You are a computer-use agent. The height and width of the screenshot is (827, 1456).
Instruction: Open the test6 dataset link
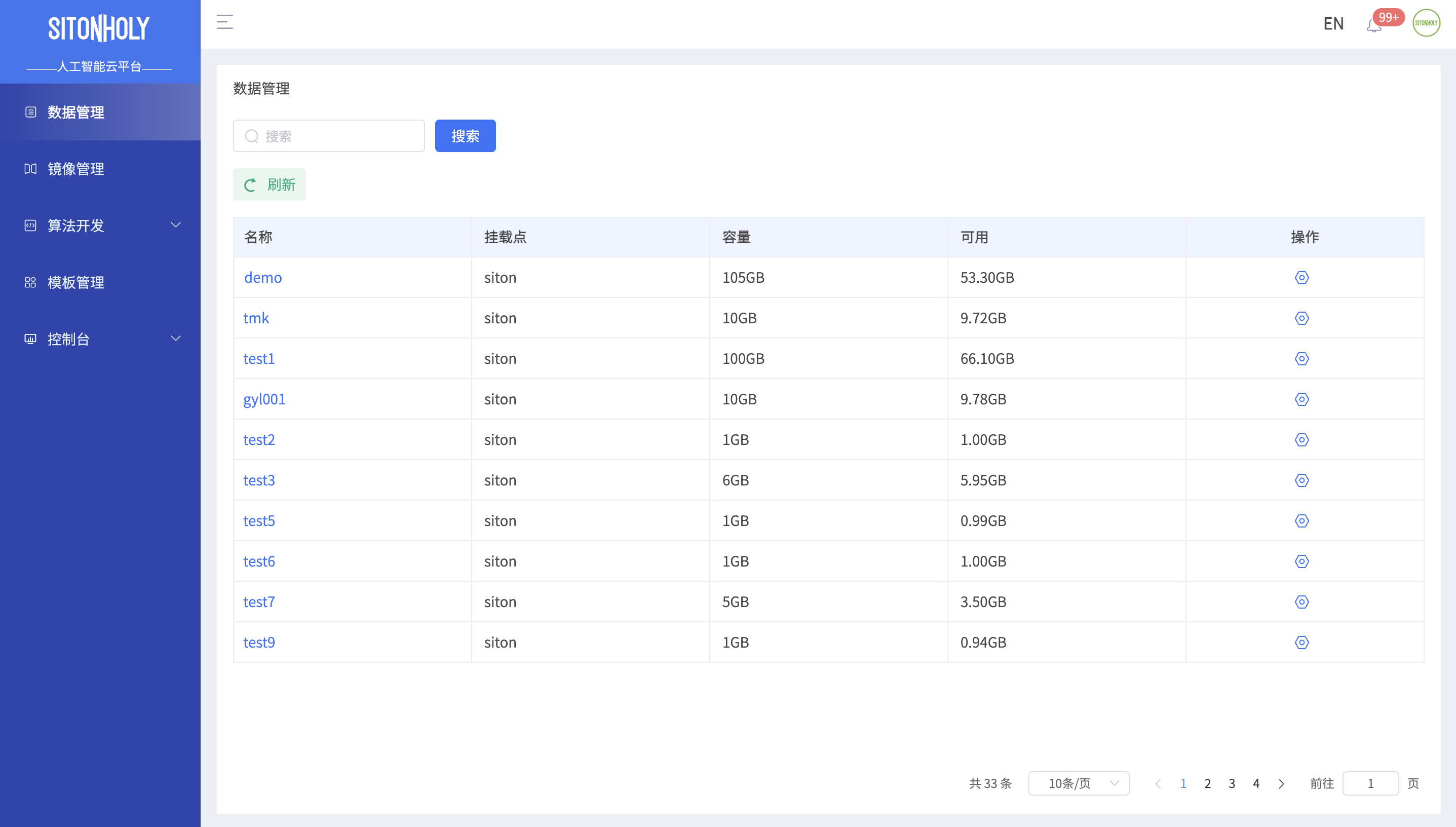pyautogui.click(x=259, y=561)
